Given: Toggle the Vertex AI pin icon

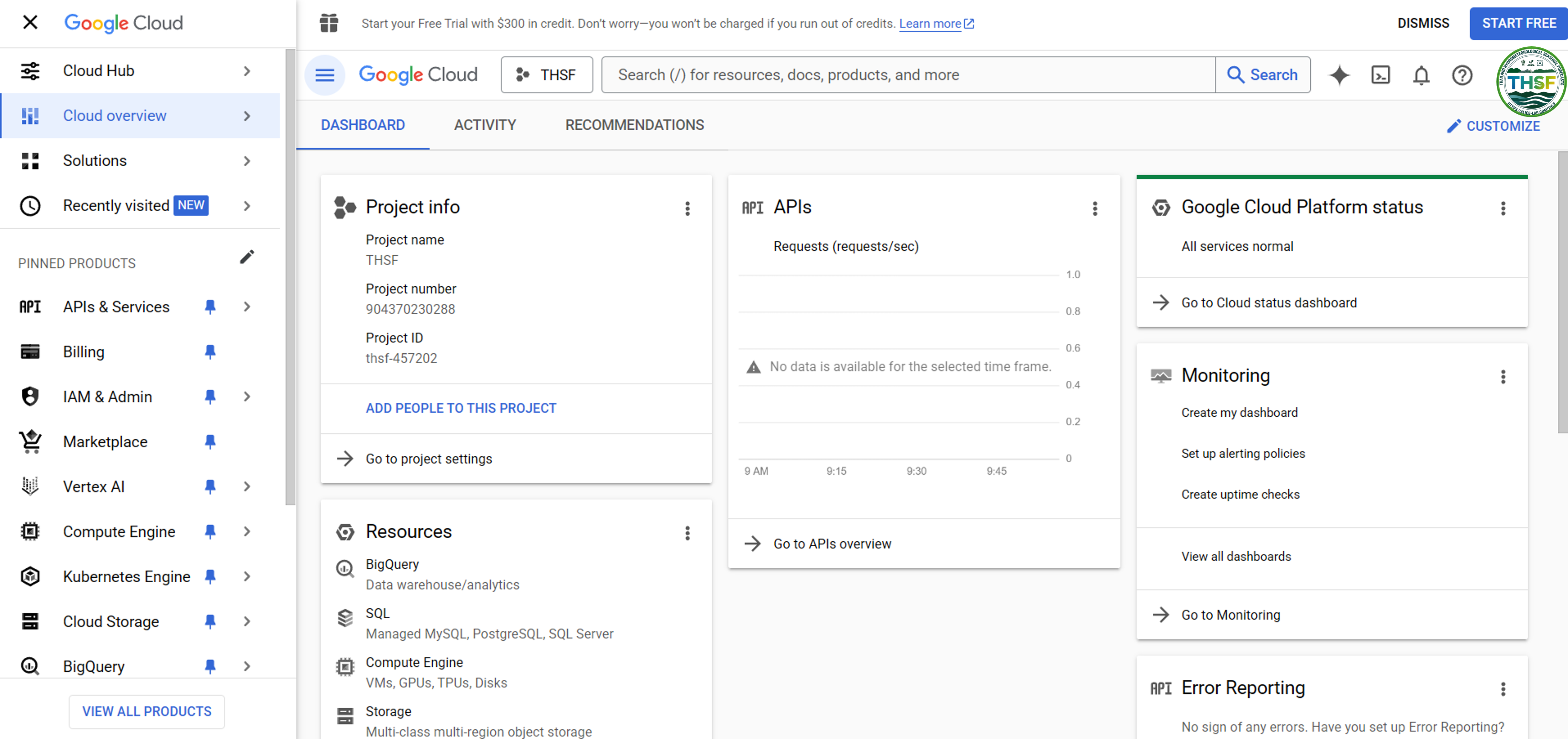Looking at the screenshot, I should coord(210,486).
